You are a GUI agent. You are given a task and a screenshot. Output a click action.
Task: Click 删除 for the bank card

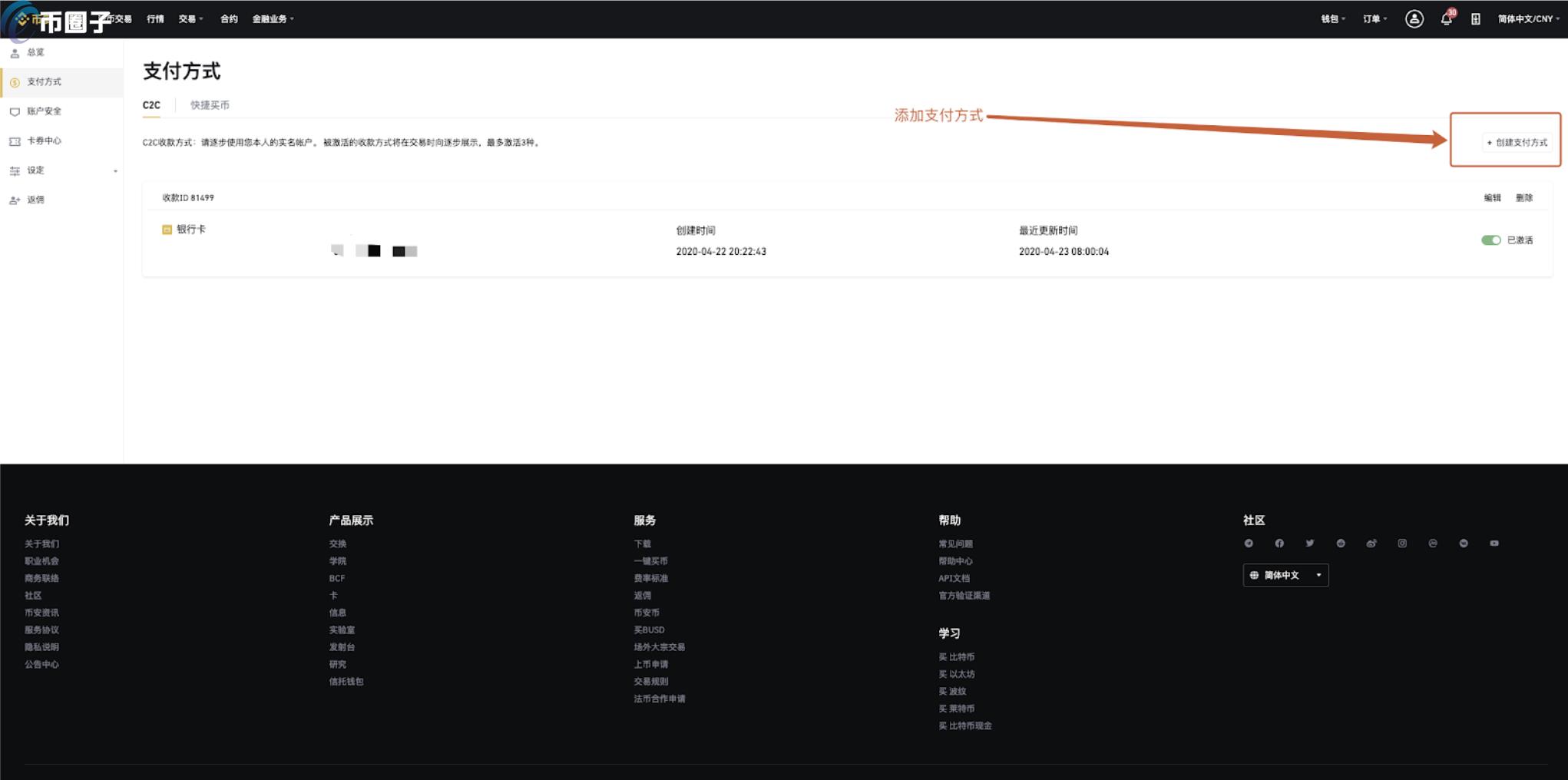click(1524, 198)
